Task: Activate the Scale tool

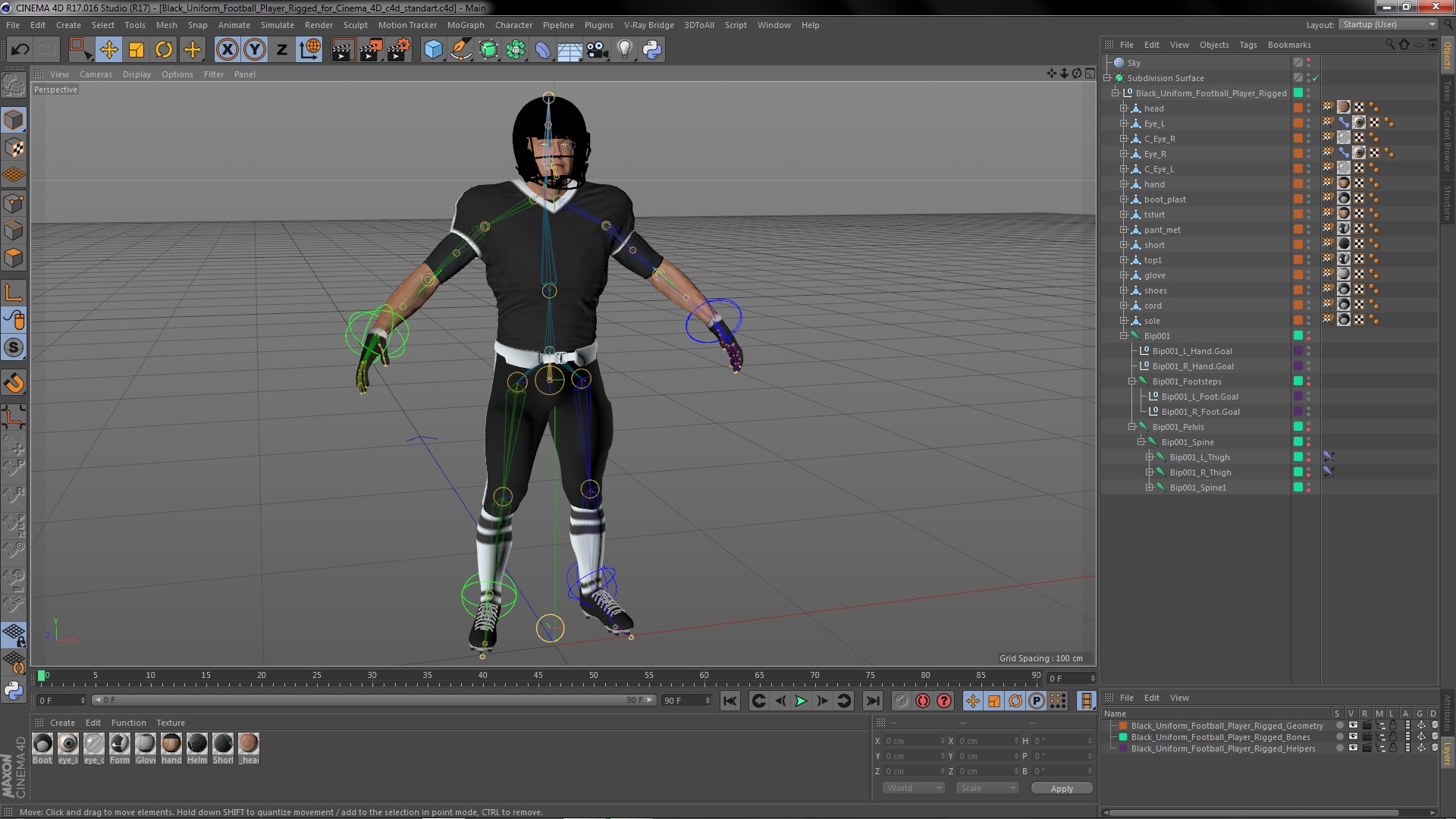Action: click(x=136, y=50)
